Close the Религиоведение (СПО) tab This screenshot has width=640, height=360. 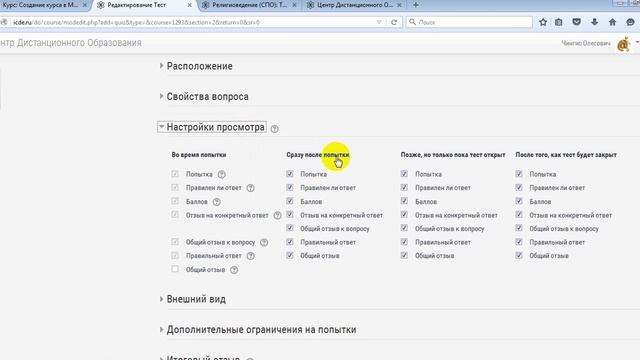(x=294, y=5)
